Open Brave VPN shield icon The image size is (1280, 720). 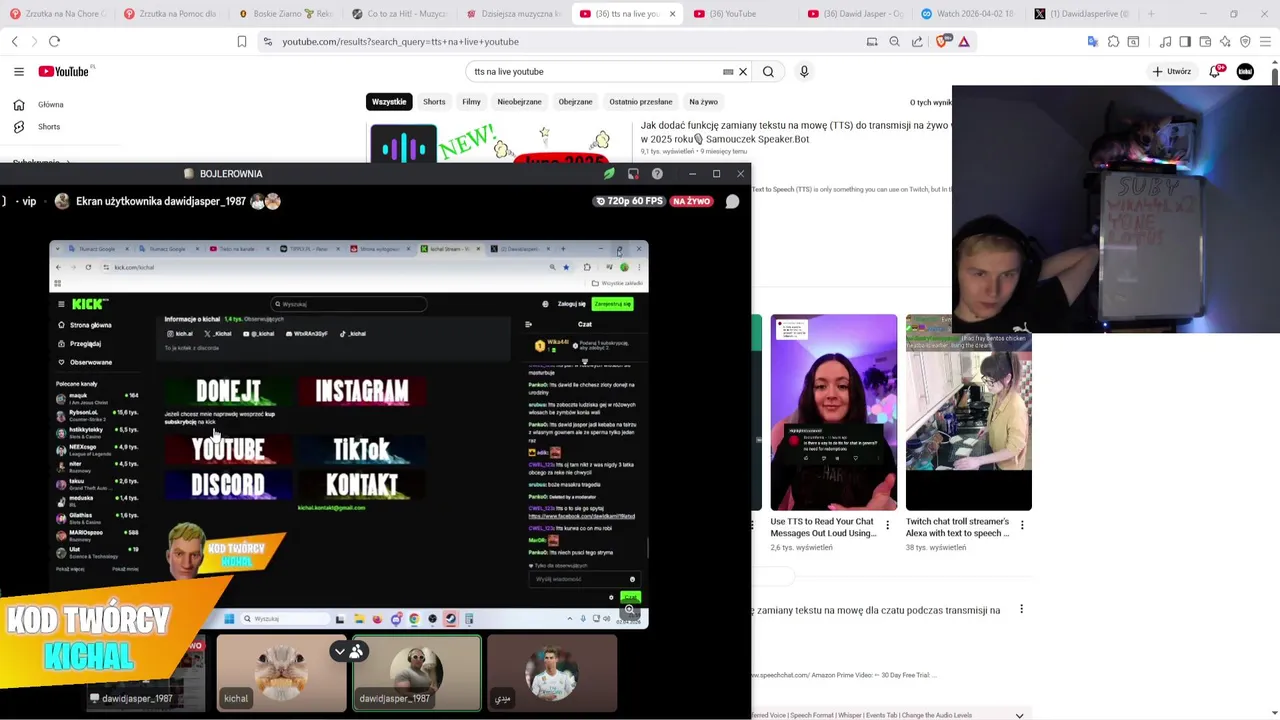coord(1245,41)
